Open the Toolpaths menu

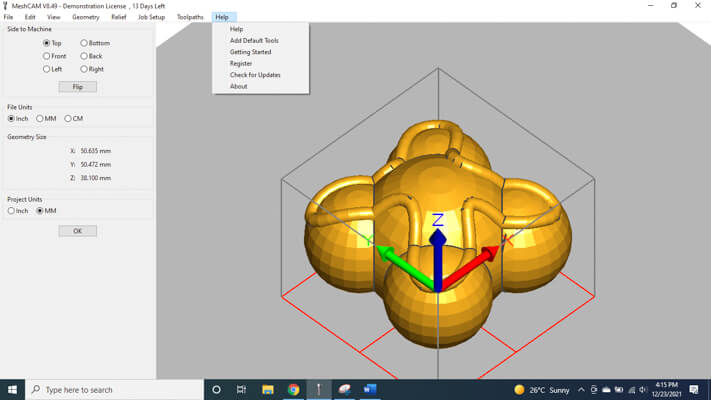(x=189, y=17)
